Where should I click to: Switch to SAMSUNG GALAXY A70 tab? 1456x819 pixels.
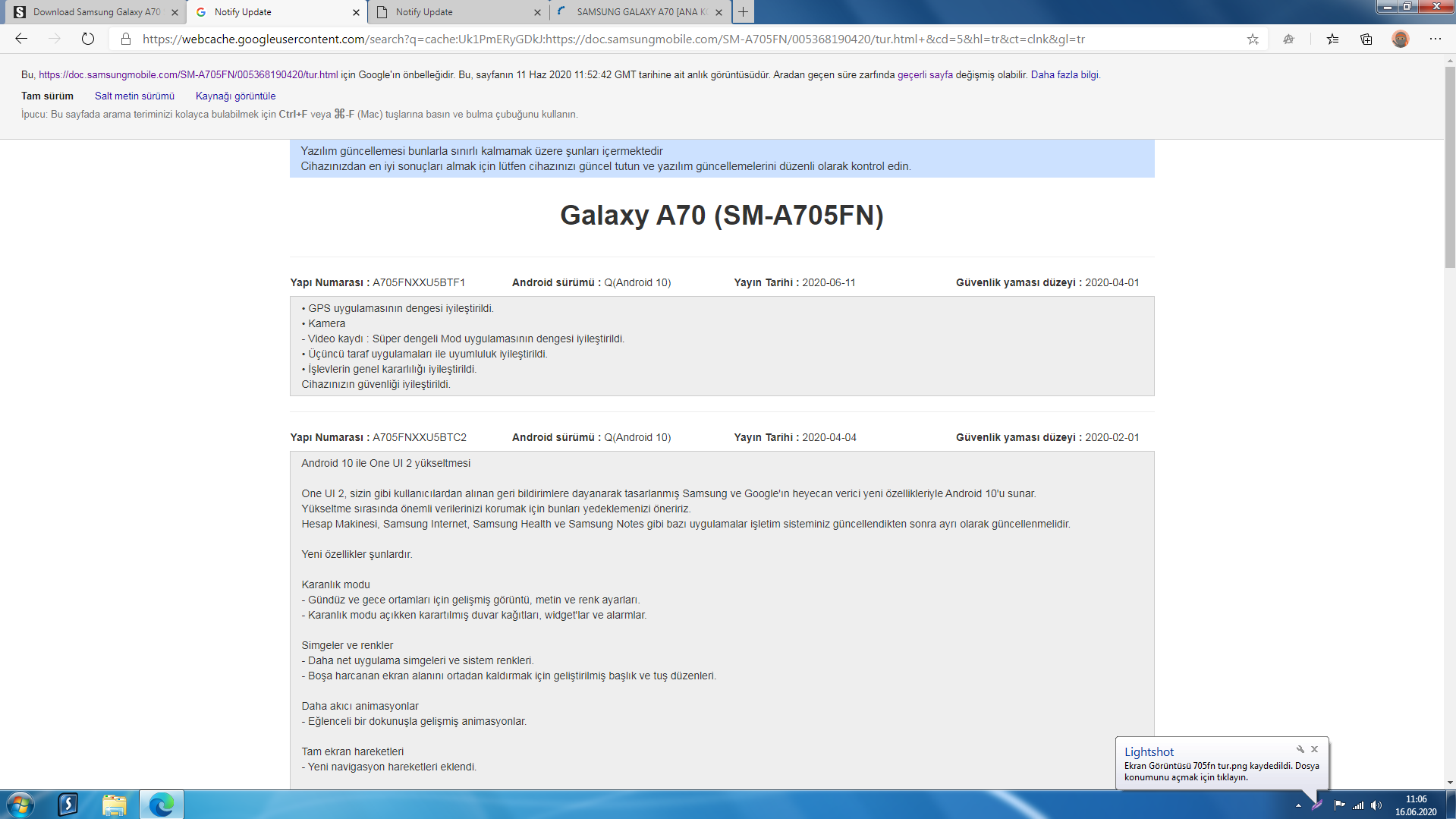coord(640,12)
